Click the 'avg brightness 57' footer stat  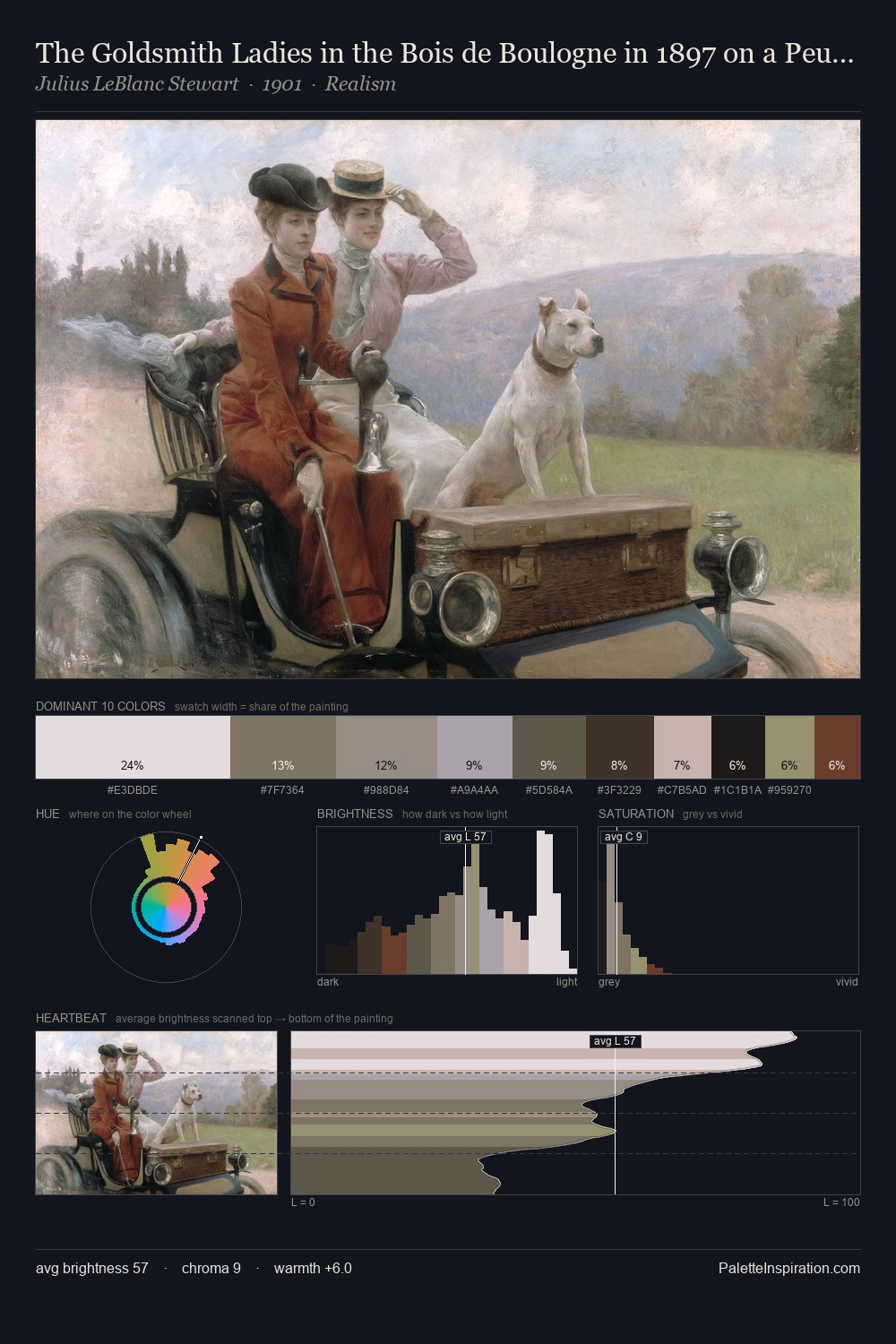point(92,1269)
